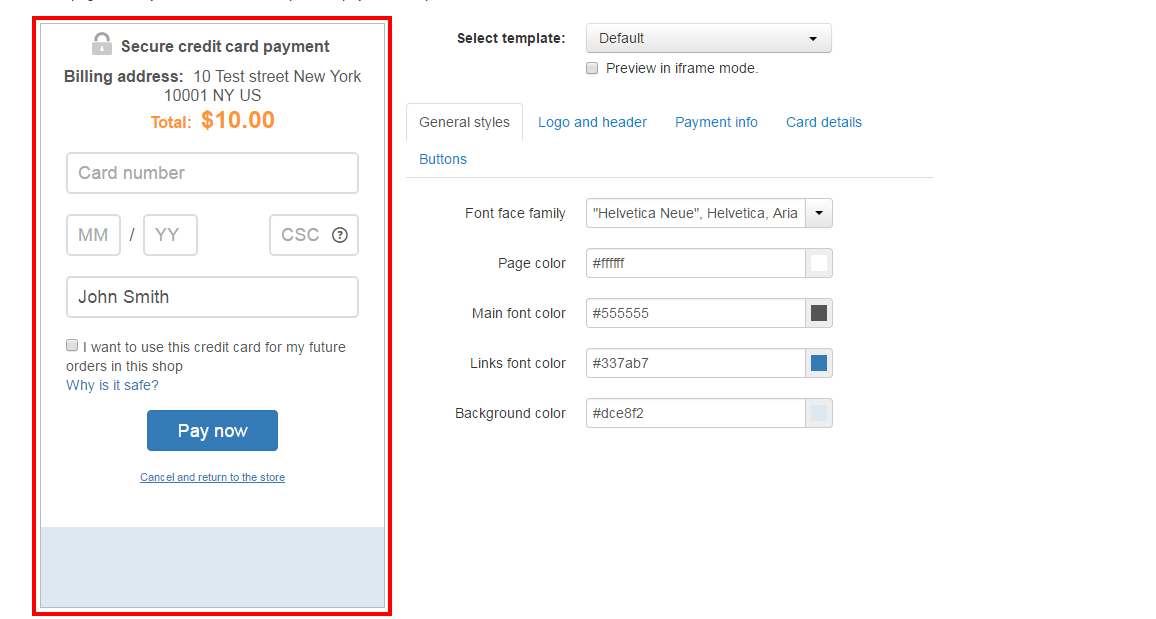The height and width of the screenshot is (619, 1156).
Task: Focus the Card number field
Action: [212, 173]
